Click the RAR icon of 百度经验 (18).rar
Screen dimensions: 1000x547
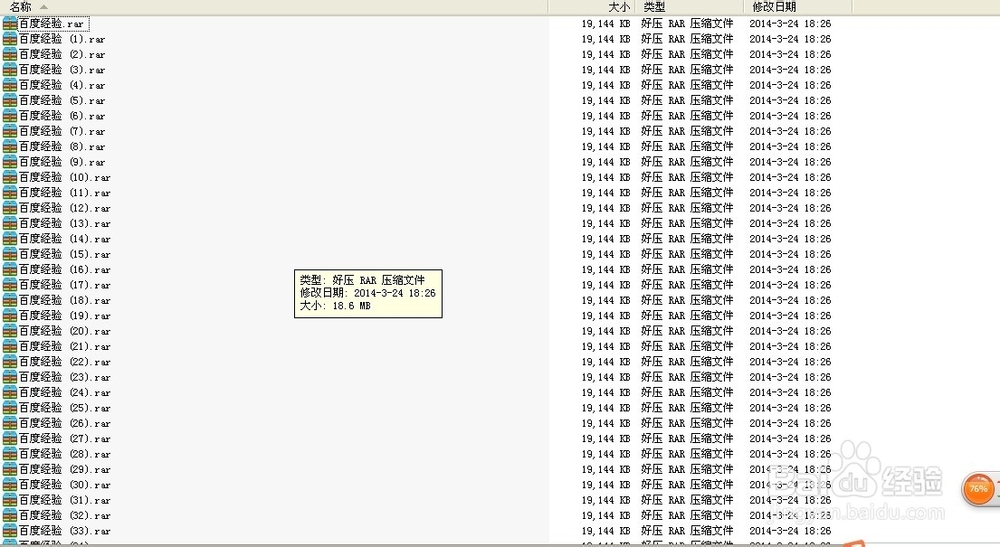10,300
